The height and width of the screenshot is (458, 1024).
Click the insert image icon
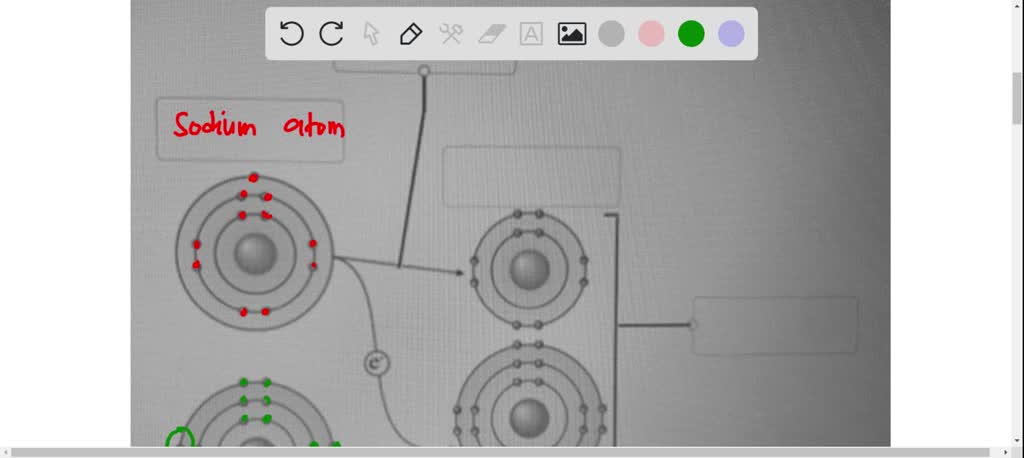(572, 33)
